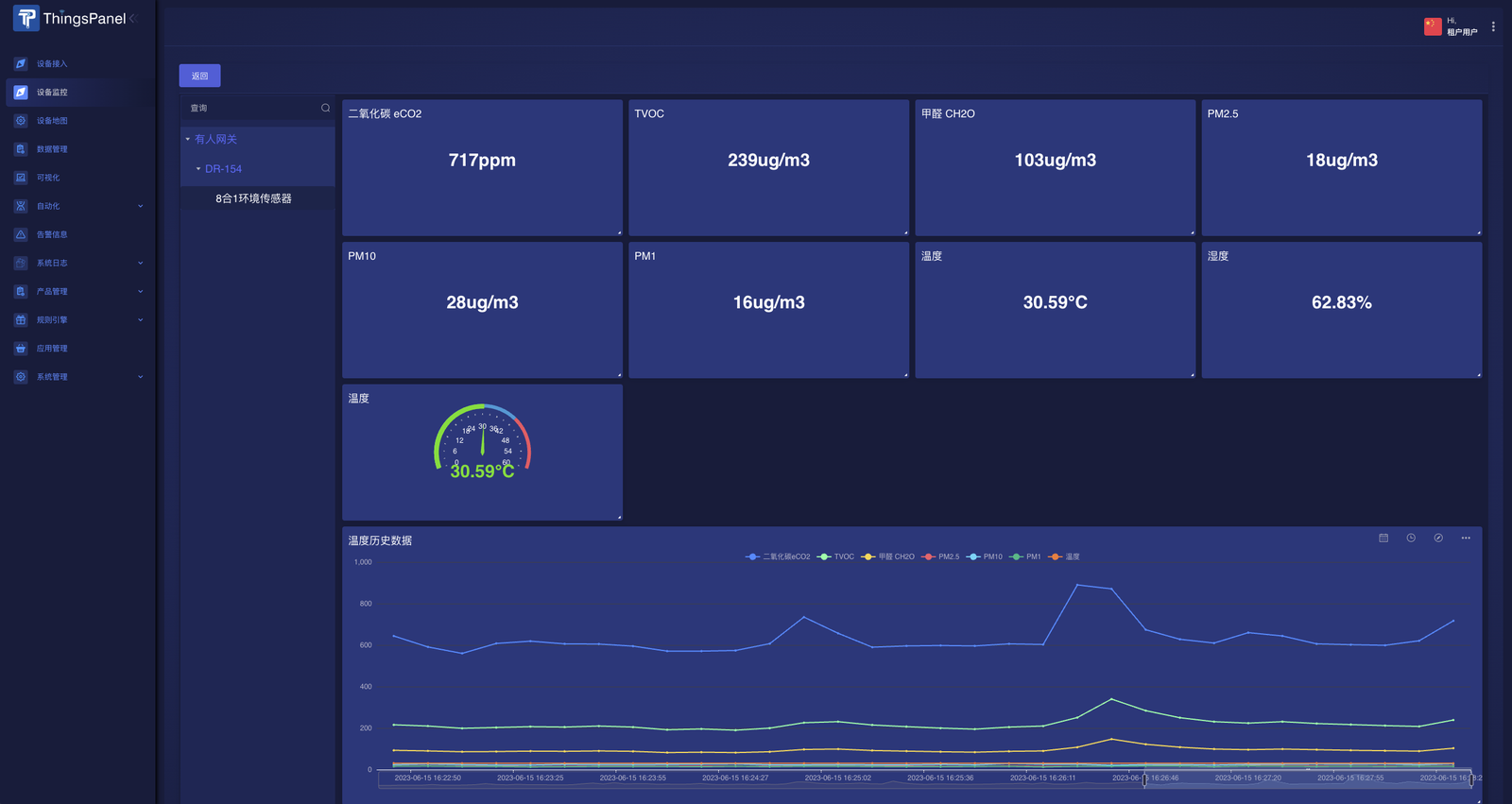Collapse the DR-154 tree node arrow
The image size is (1512, 804).
point(198,168)
